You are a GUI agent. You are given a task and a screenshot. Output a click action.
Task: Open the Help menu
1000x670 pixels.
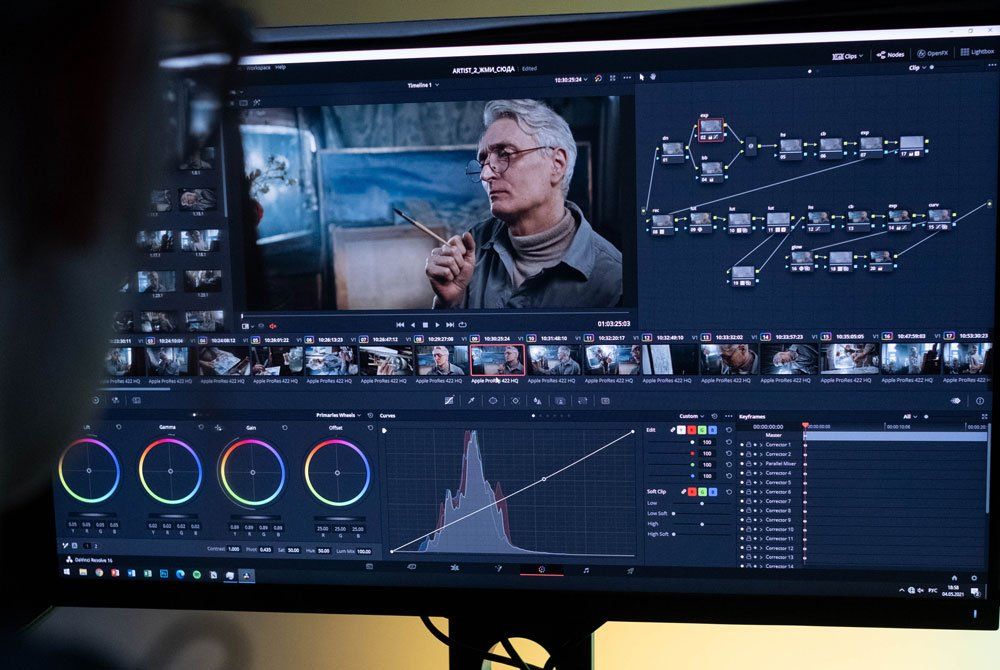281,67
